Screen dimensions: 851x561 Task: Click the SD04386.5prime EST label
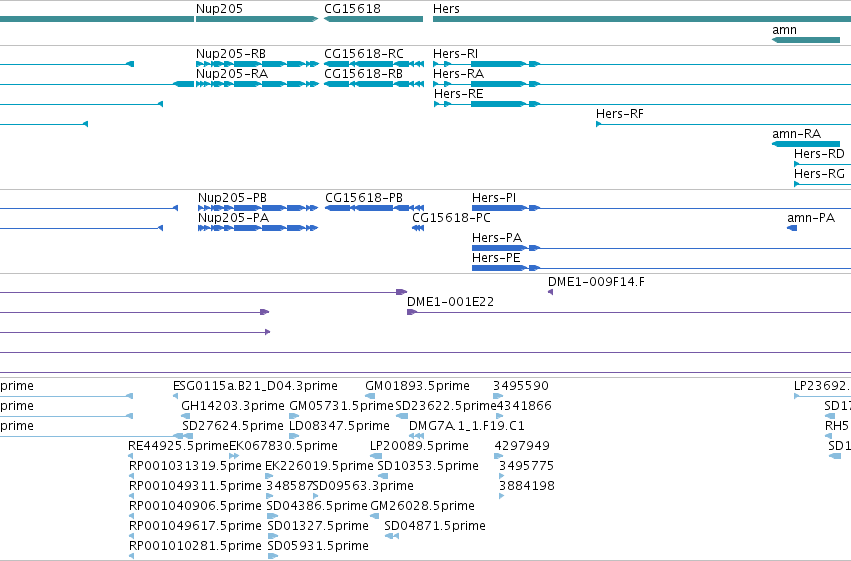tap(317, 506)
